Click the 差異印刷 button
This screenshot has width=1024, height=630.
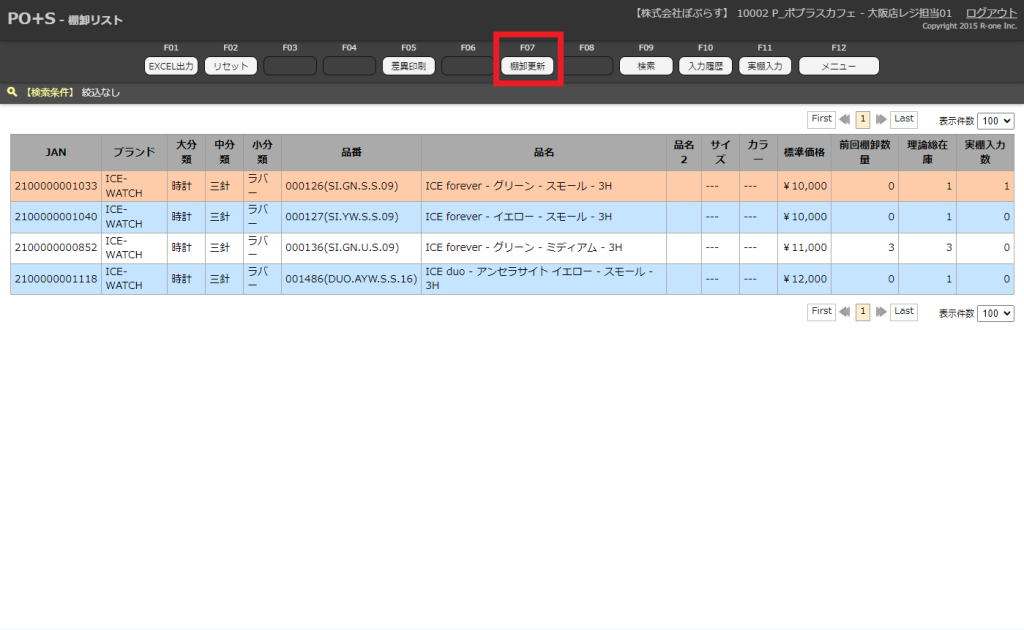408,66
